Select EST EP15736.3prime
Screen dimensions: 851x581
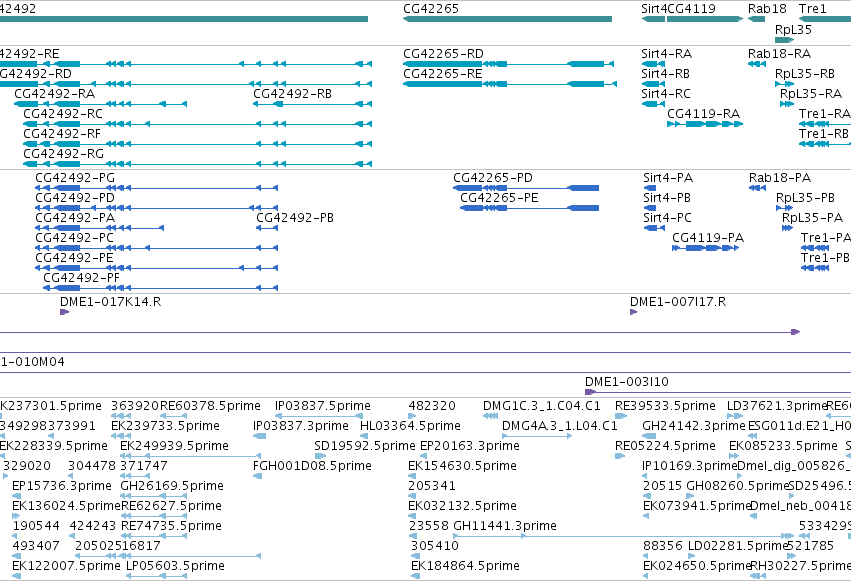coord(16,496)
